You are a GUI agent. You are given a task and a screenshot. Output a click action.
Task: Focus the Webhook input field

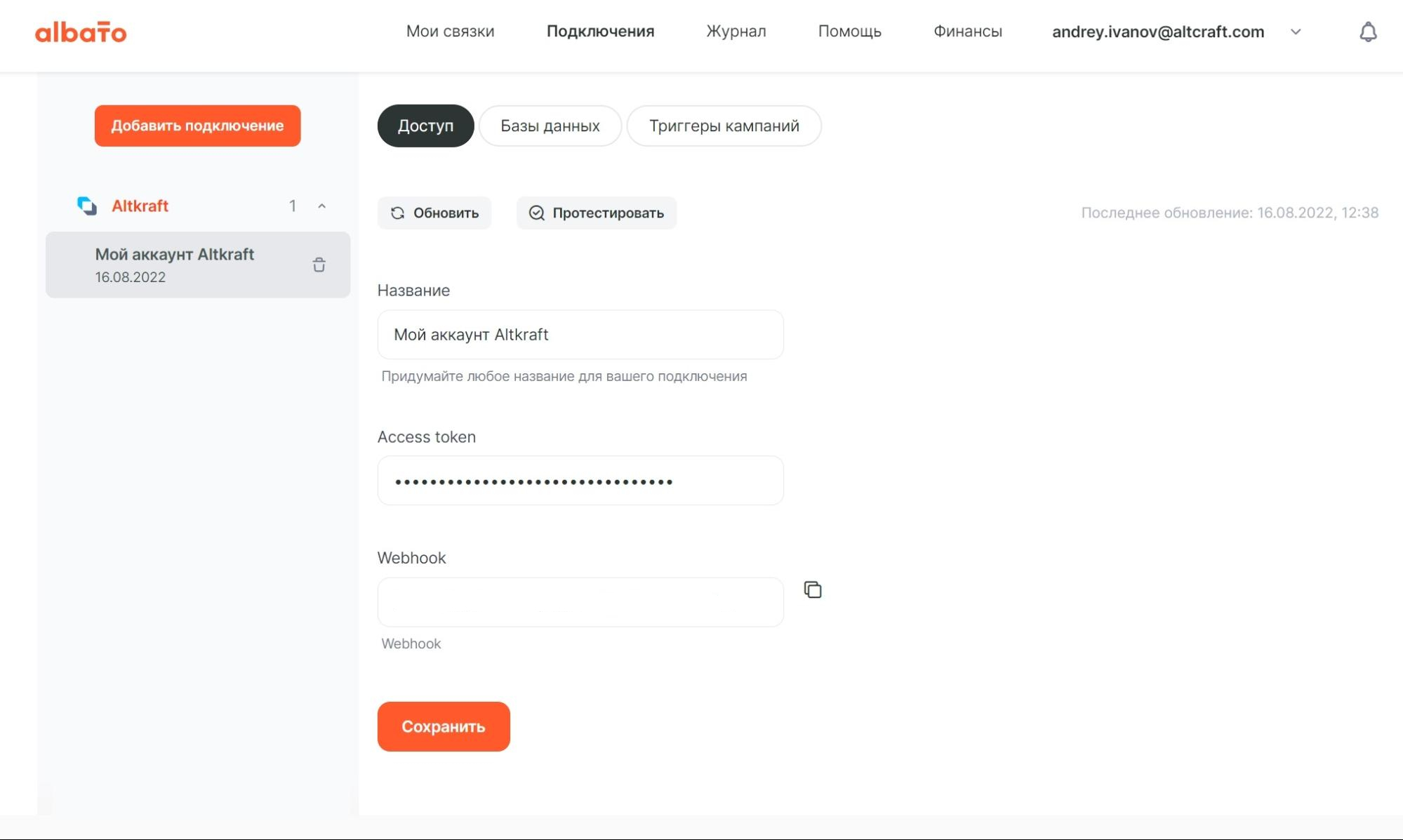pyautogui.click(x=580, y=602)
